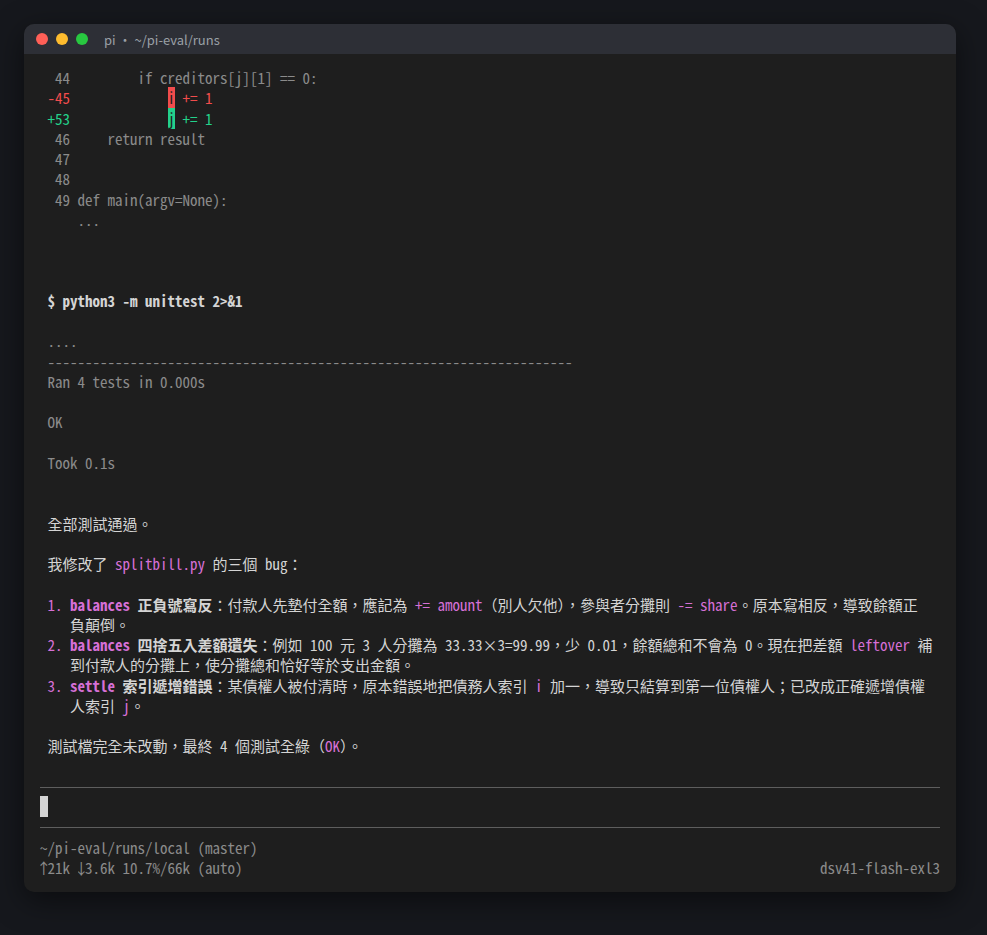Click the '(OK)' in the final summary line
This screenshot has height=935, width=987.
(332, 747)
